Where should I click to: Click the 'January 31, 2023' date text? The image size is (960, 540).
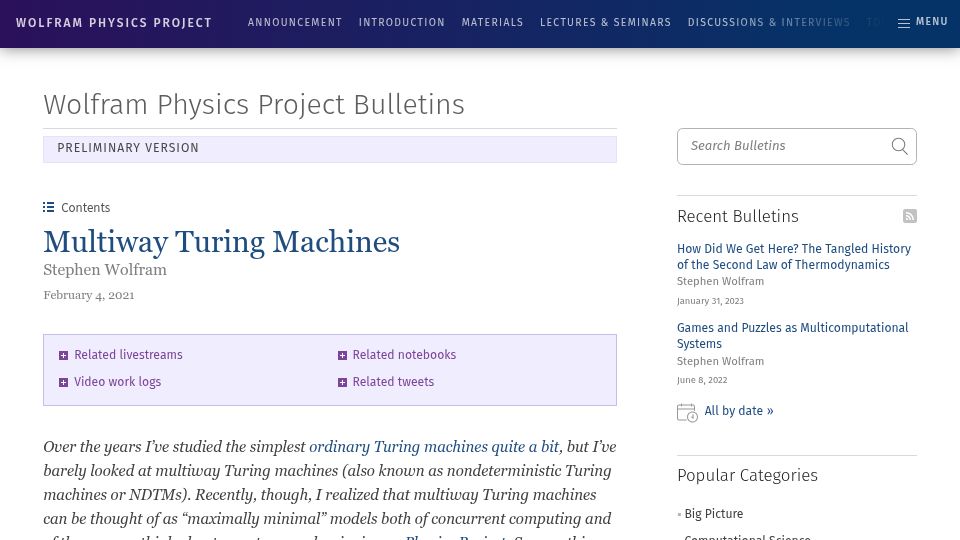pos(710,301)
